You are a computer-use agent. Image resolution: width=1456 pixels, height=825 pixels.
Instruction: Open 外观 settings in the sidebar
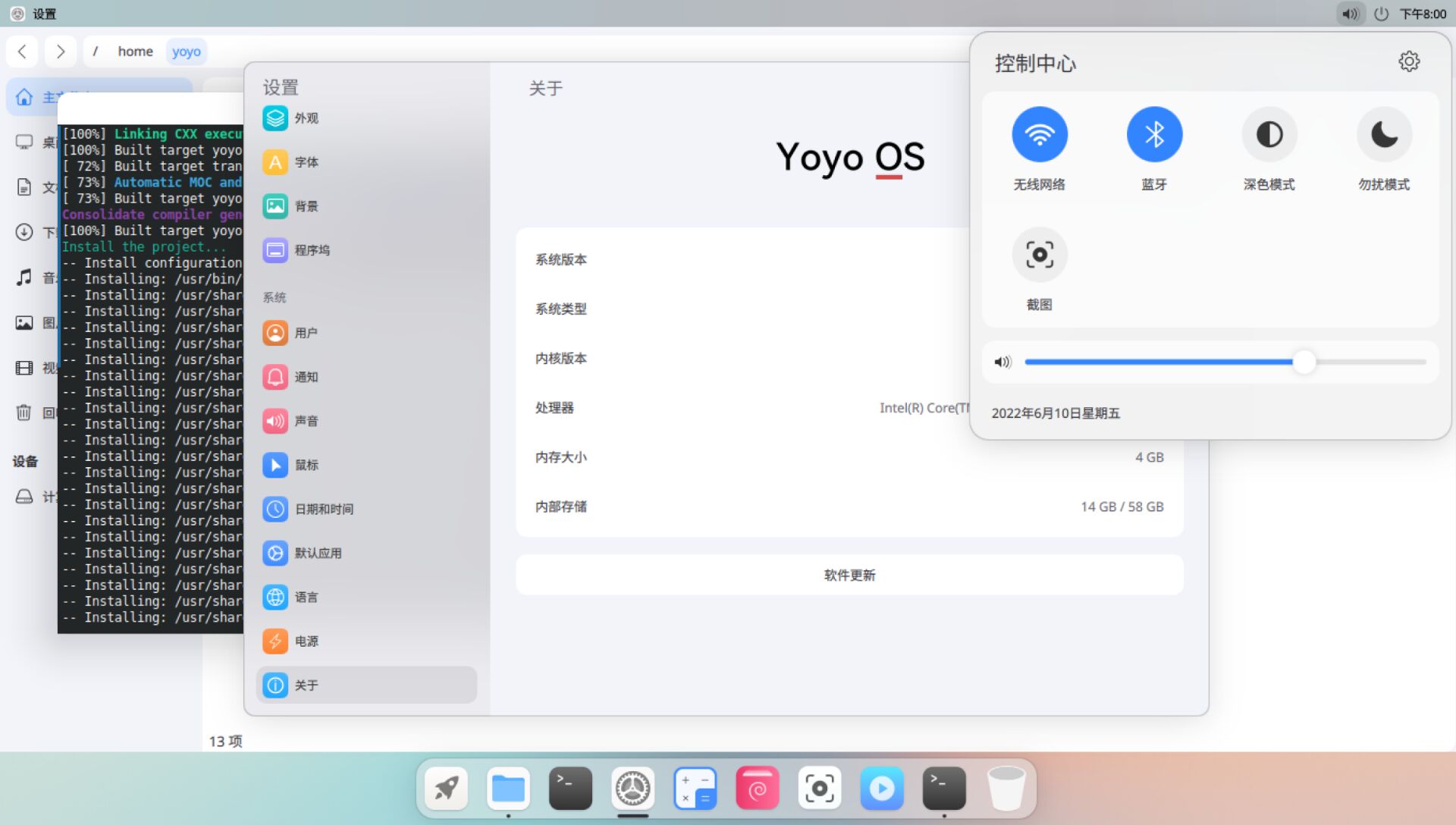[x=306, y=118]
